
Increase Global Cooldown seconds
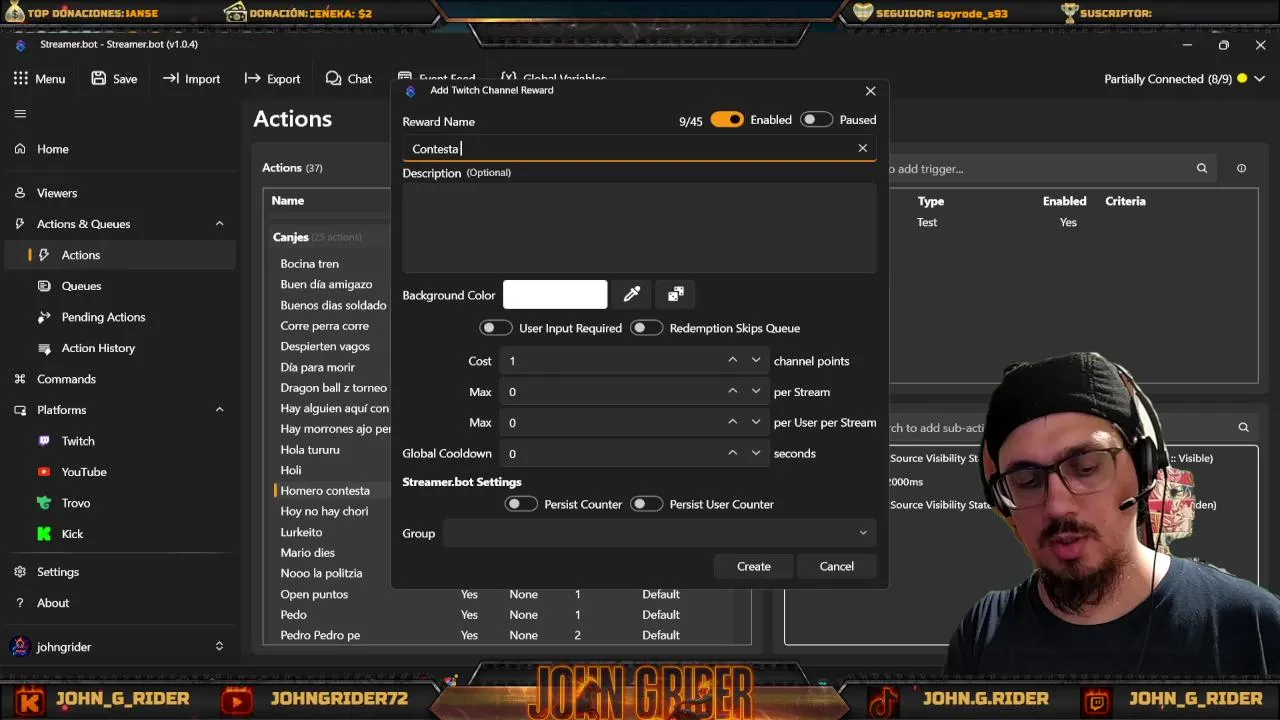pos(733,454)
